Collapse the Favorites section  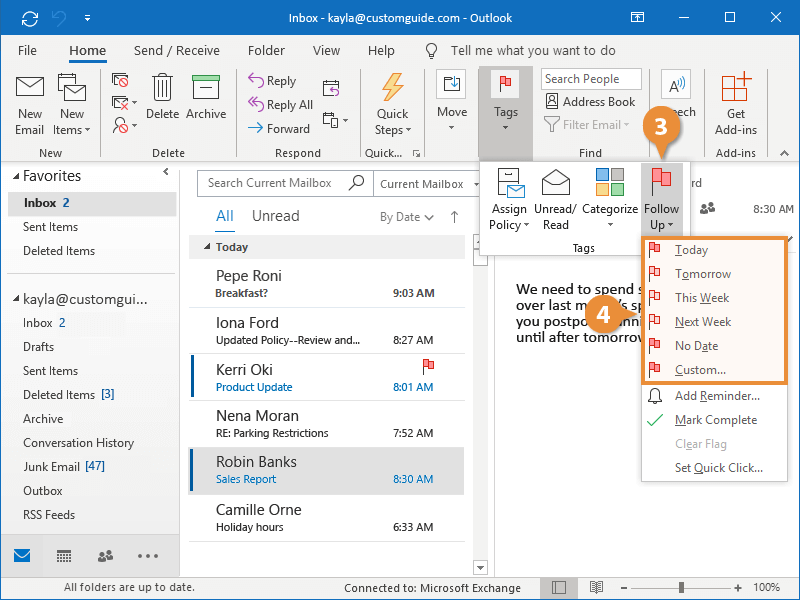click(16, 177)
